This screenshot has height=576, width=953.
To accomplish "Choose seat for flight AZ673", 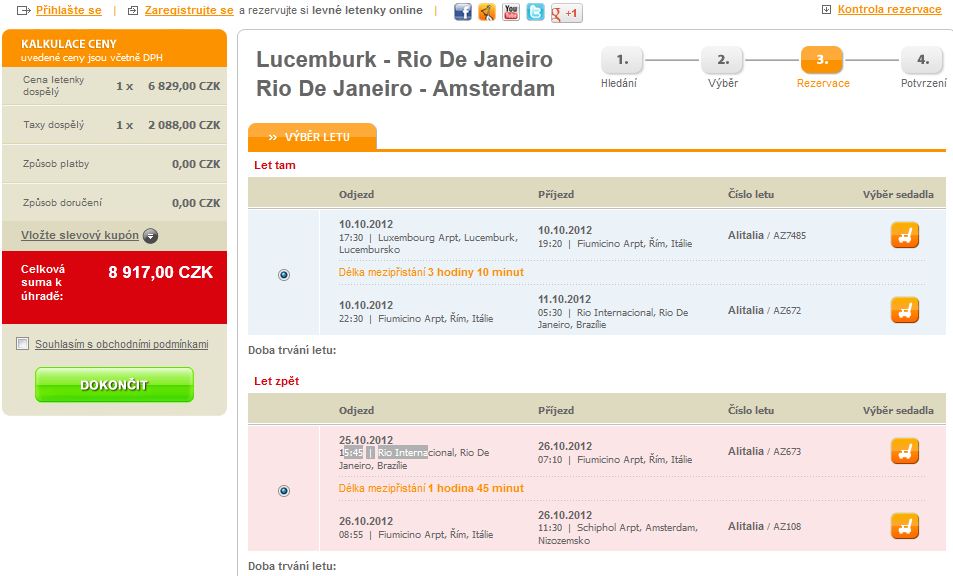I will click(x=904, y=451).
